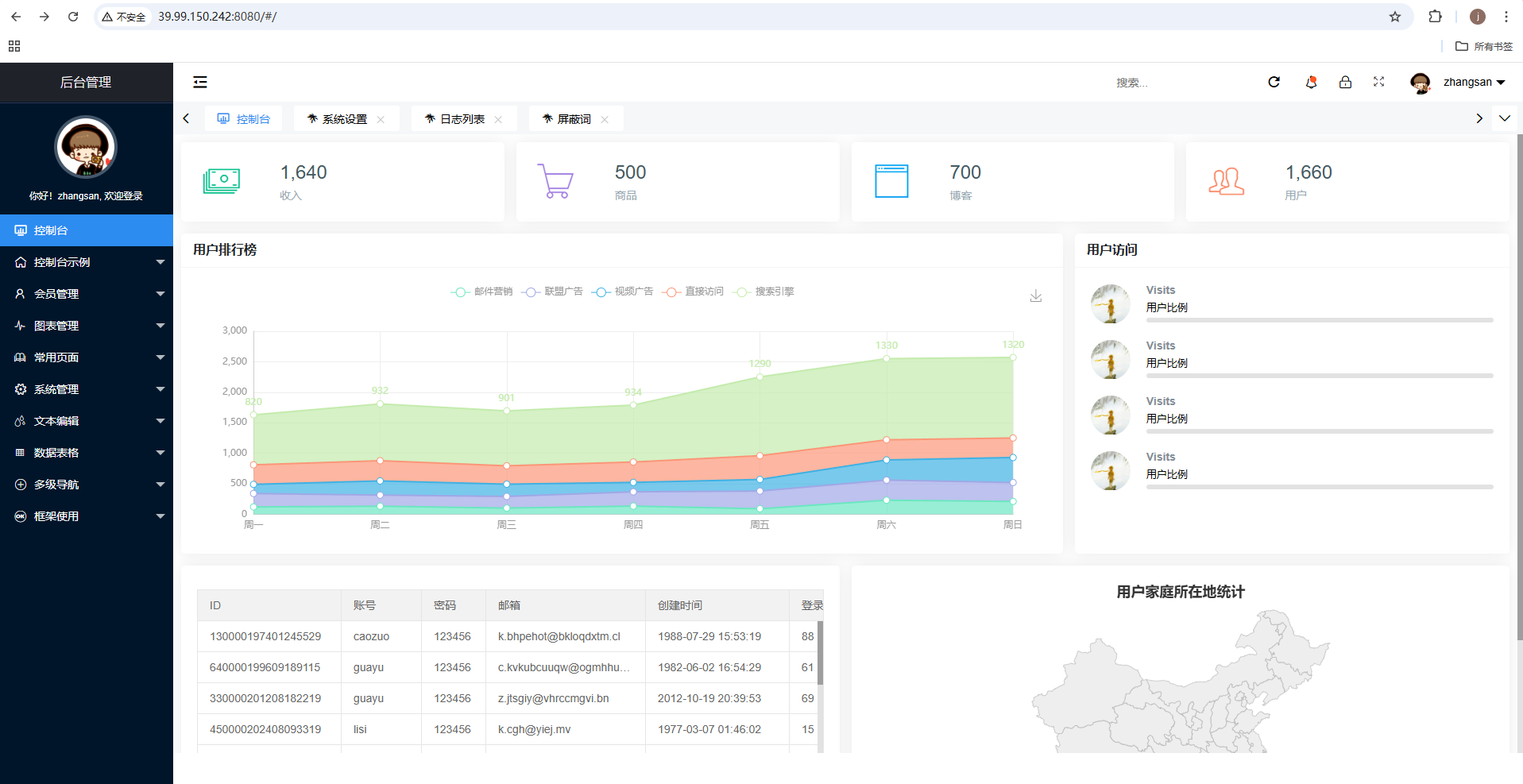Open tab options dropdown arrow at far right
The image size is (1523, 784).
(1504, 118)
